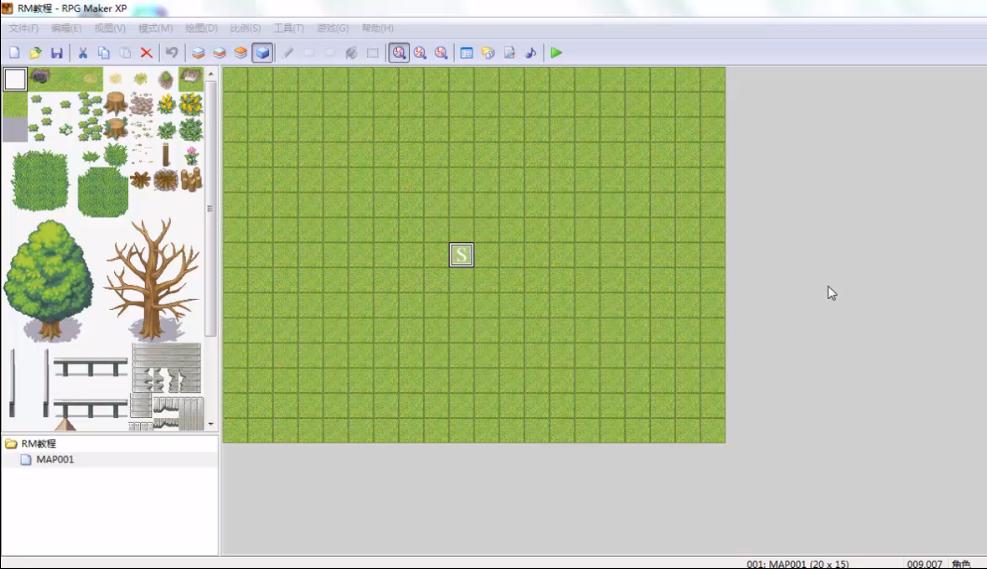This screenshot has width=987, height=569.
Task: Pick the upright log post tile
Action: coord(166,154)
